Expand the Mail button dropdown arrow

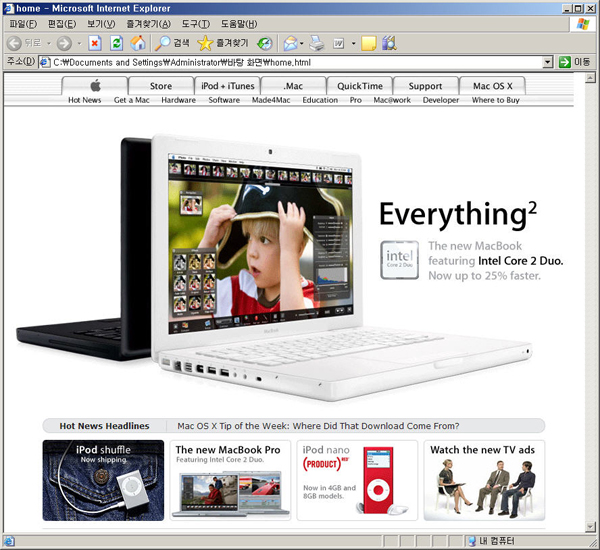tap(302, 44)
